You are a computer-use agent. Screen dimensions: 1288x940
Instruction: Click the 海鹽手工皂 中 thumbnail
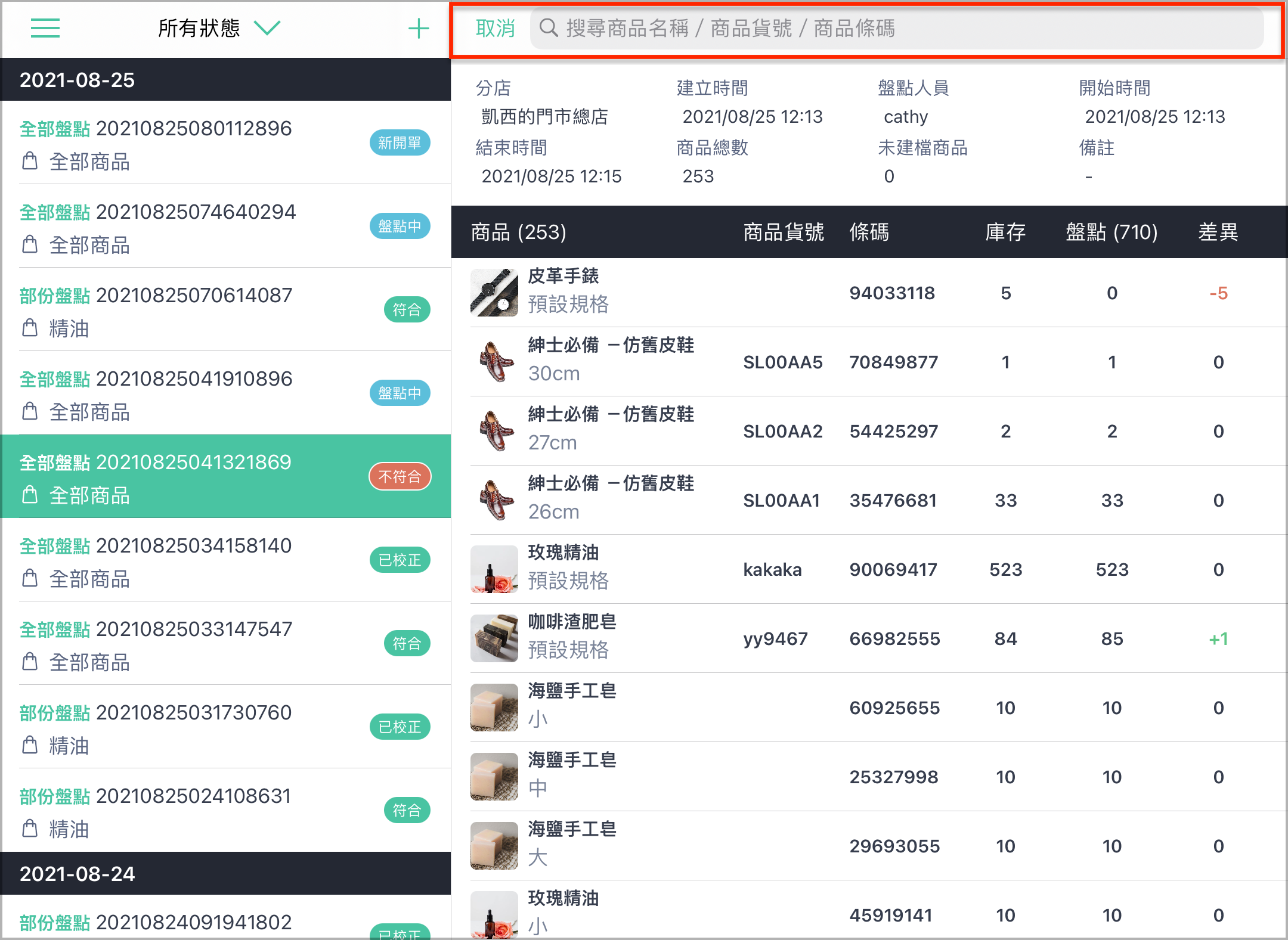tap(494, 777)
